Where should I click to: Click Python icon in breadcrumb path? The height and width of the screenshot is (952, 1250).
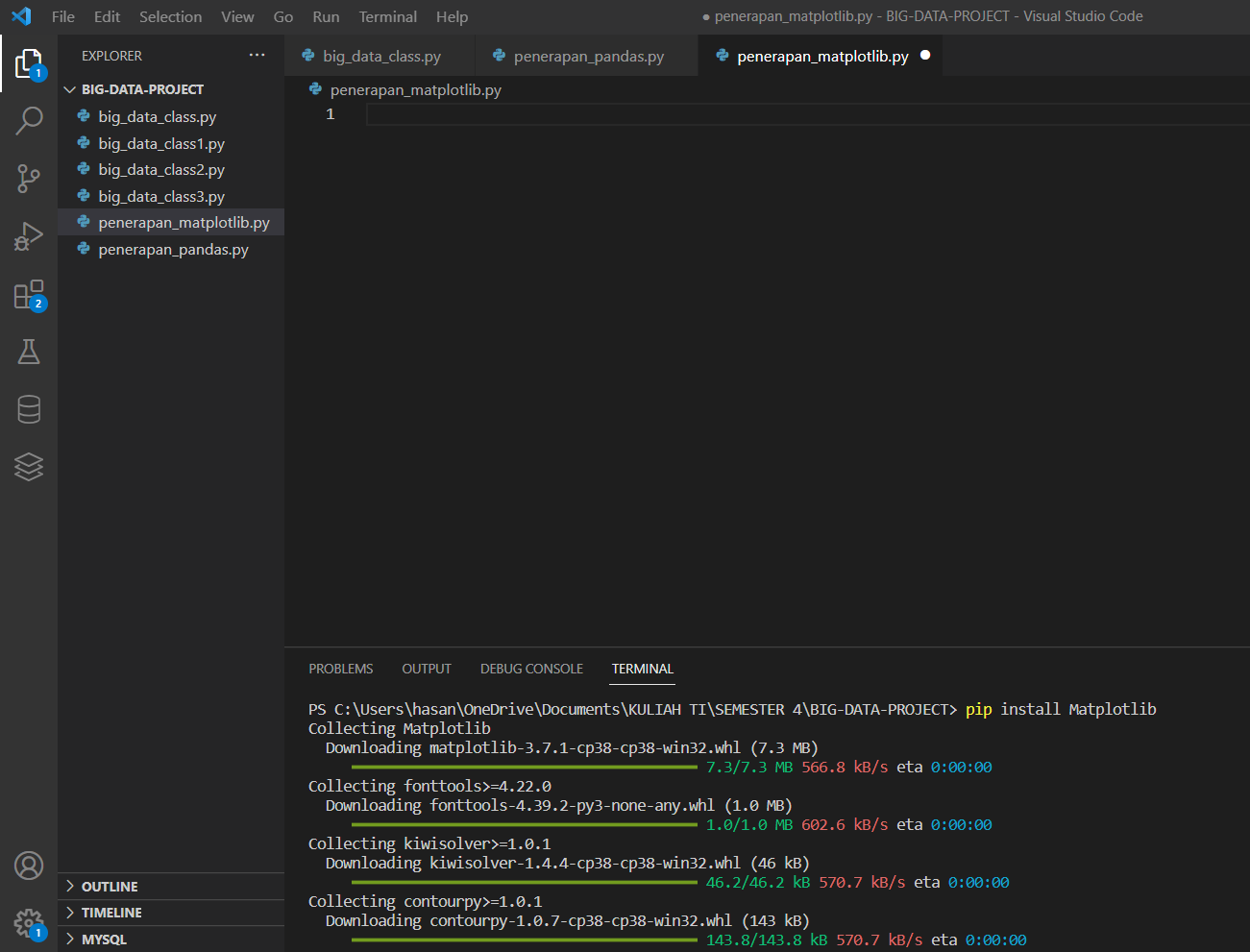[315, 89]
